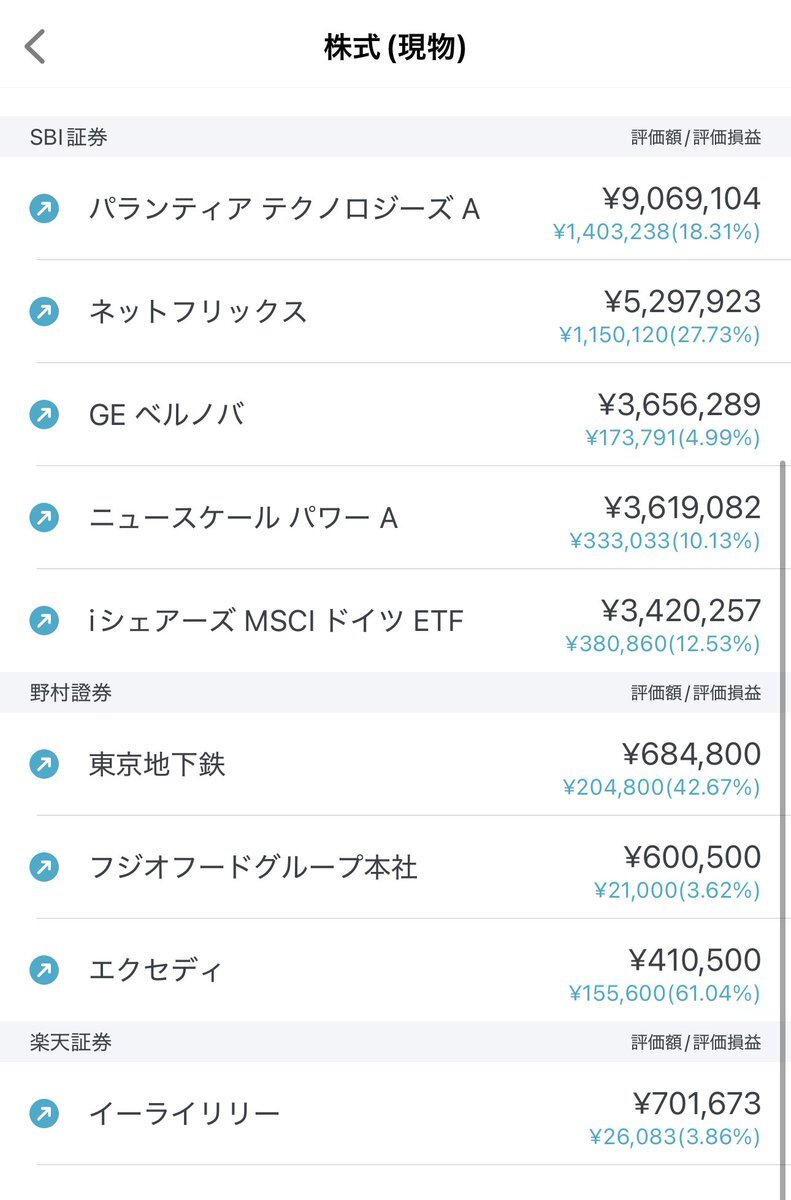
Task: Tap arrow icon beside iシェアーズ MSCI ドイツ ETF
Action: (44, 621)
